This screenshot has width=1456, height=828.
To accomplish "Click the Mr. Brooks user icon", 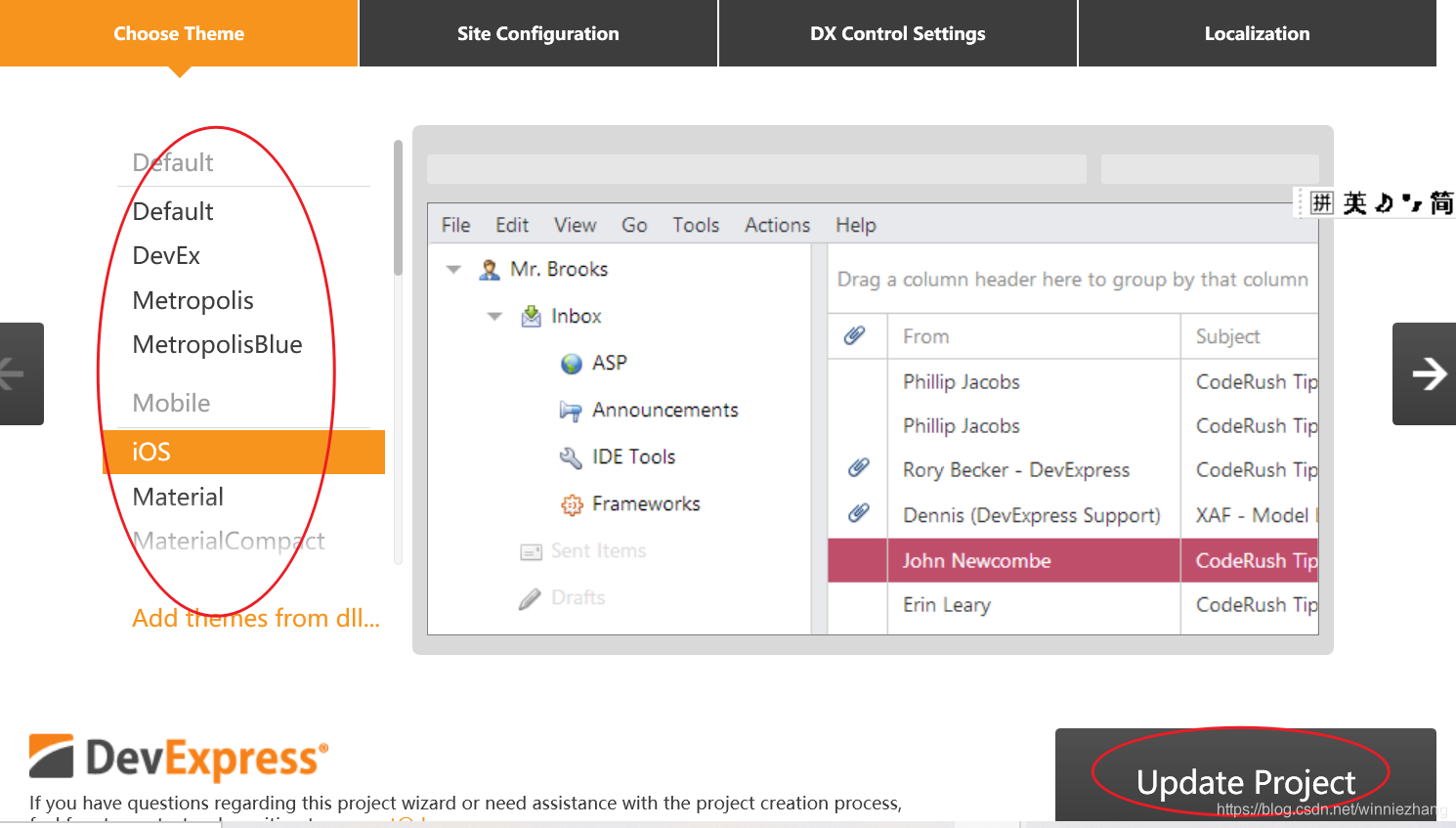I will point(490,269).
